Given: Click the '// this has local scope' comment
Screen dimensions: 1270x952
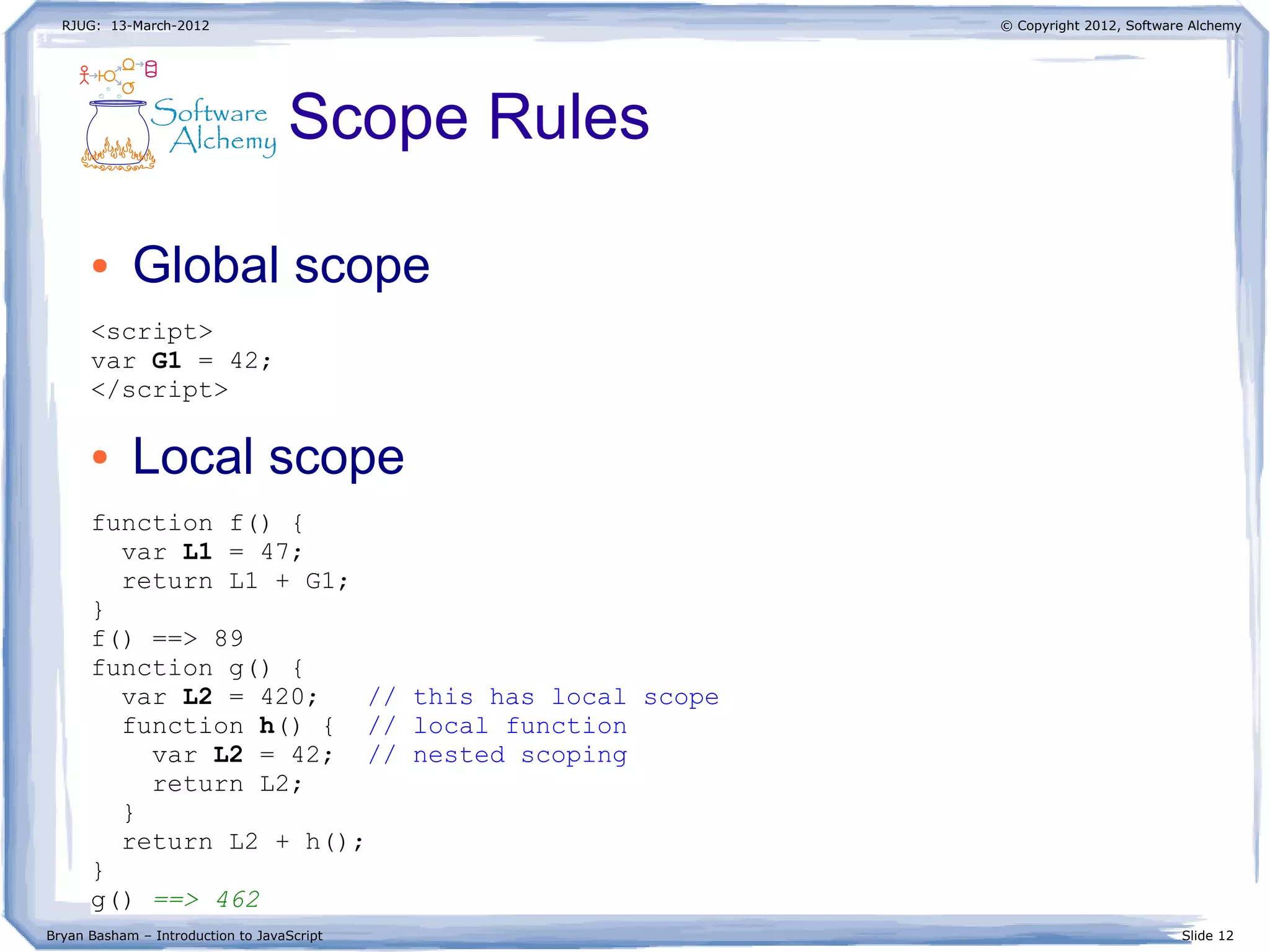Looking at the screenshot, I should (x=544, y=697).
